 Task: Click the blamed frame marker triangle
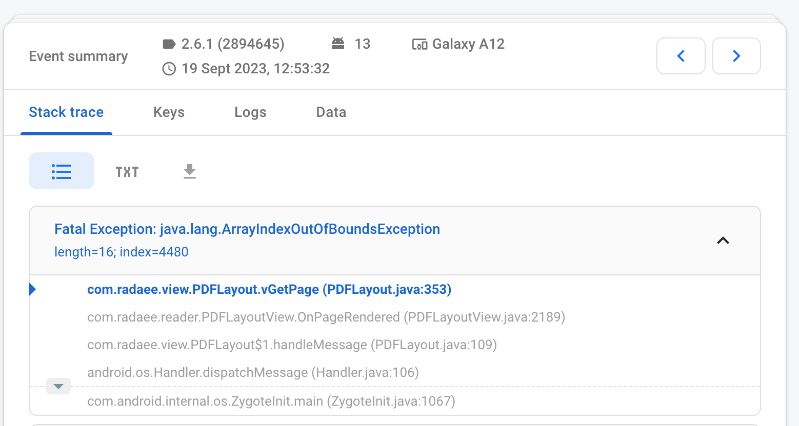(x=33, y=289)
